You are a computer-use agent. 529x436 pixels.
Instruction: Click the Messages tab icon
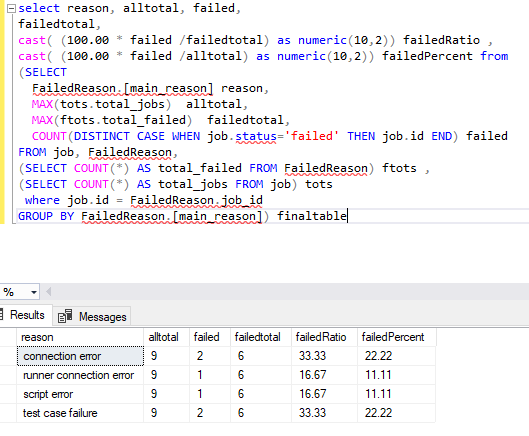click(x=65, y=316)
